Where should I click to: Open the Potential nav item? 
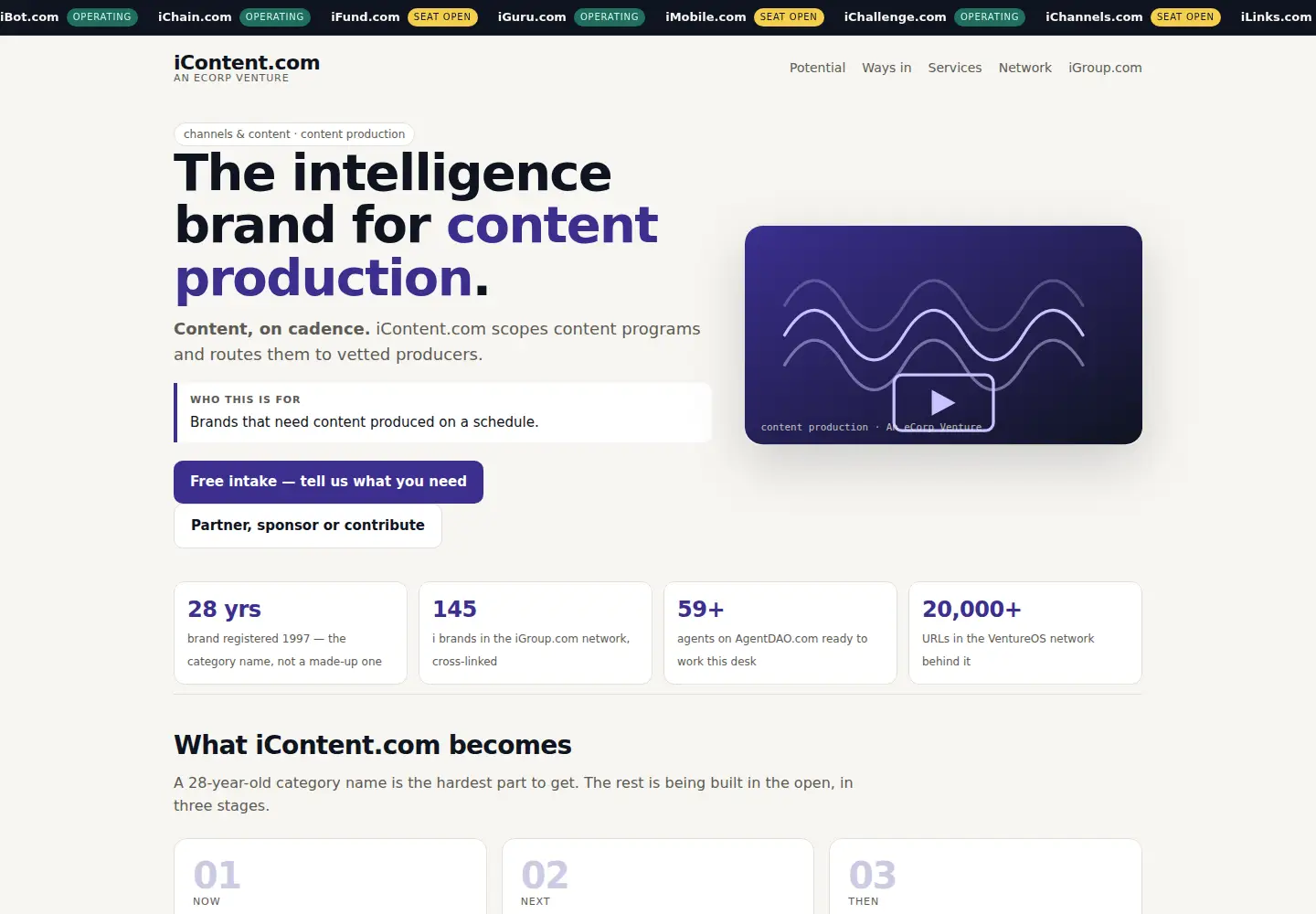[x=817, y=68]
